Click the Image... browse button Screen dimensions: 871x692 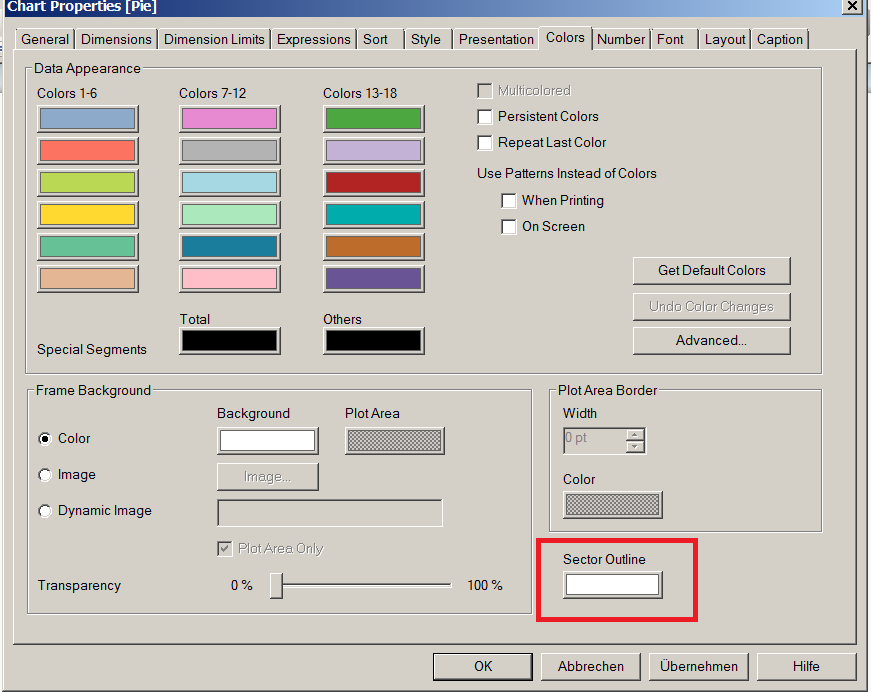pos(268,477)
